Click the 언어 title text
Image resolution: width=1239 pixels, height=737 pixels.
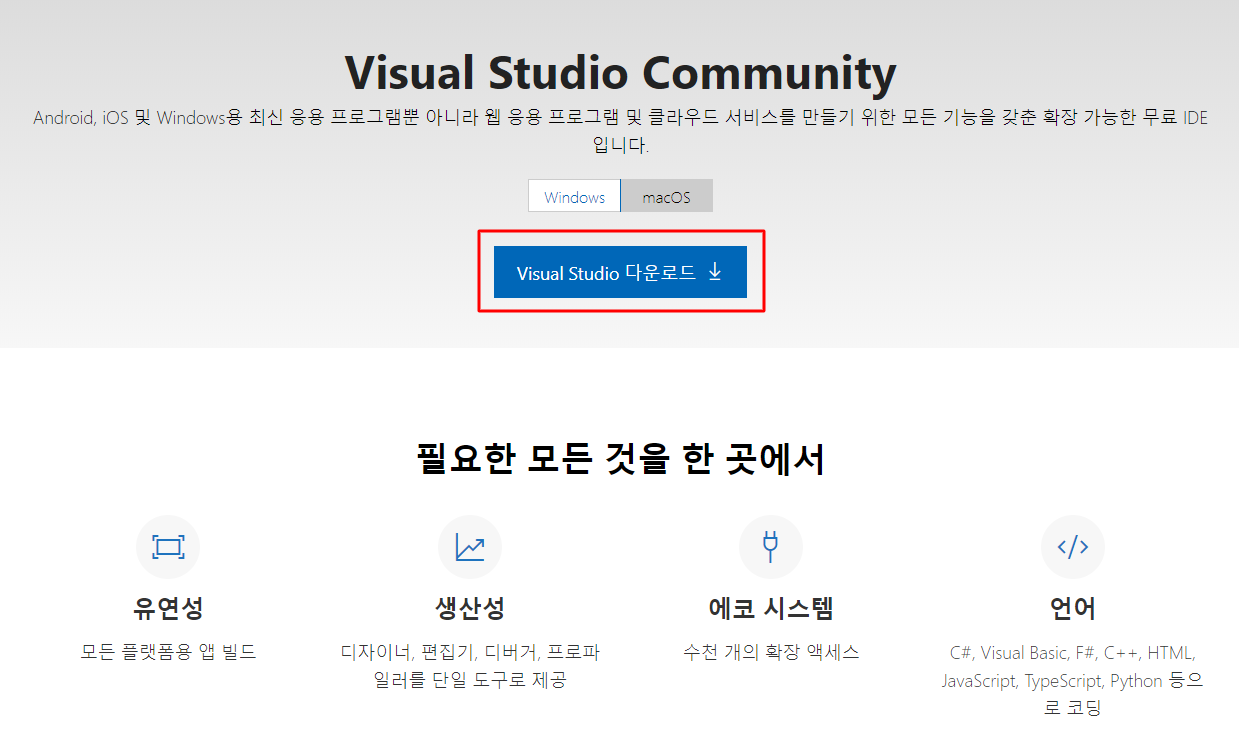point(1073,607)
